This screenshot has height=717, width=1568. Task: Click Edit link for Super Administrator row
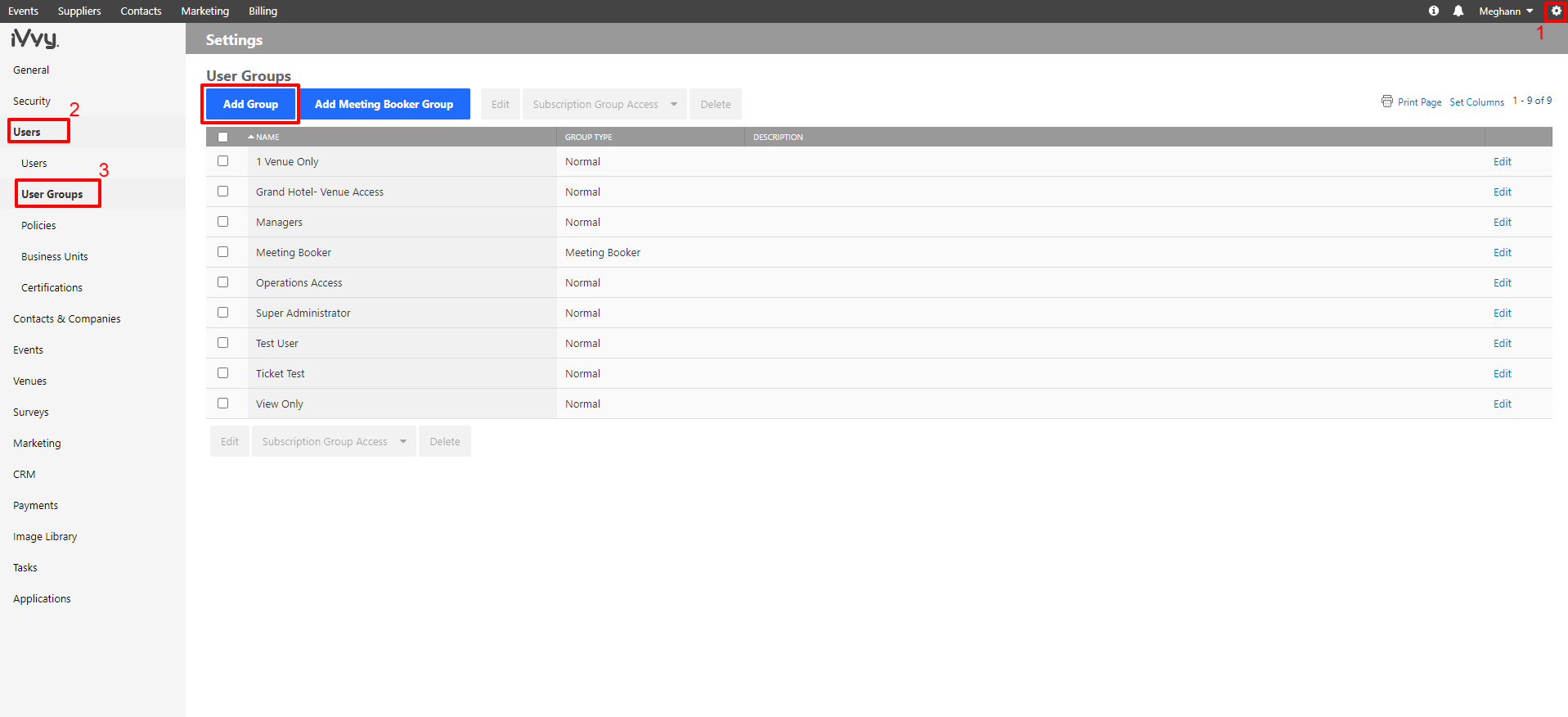click(1503, 313)
